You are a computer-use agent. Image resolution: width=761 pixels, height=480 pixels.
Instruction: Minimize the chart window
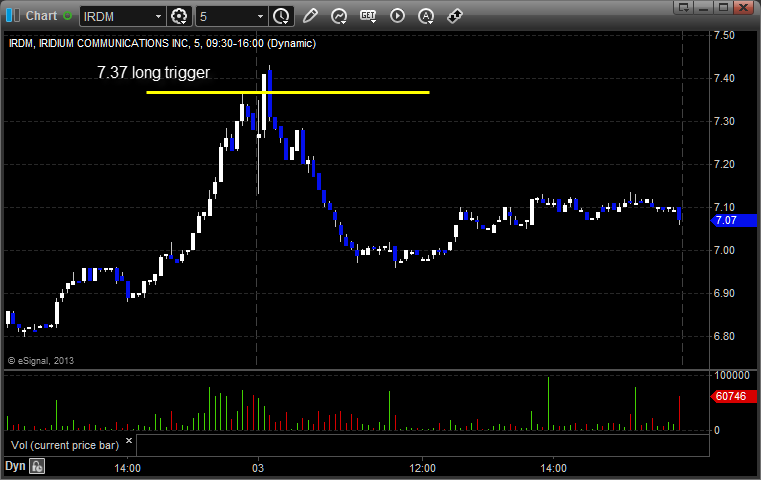coord(704,7)
